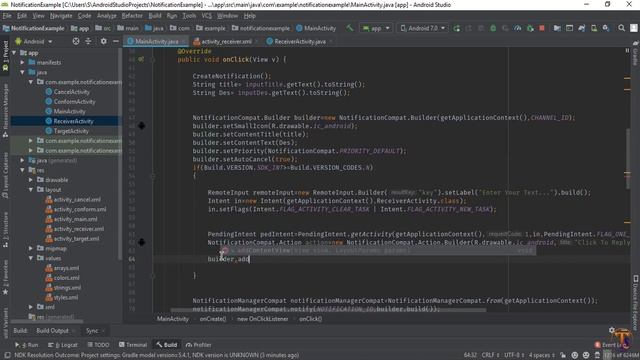
Task: Click the Event Log red badge
Action: (x=598, y=345)
